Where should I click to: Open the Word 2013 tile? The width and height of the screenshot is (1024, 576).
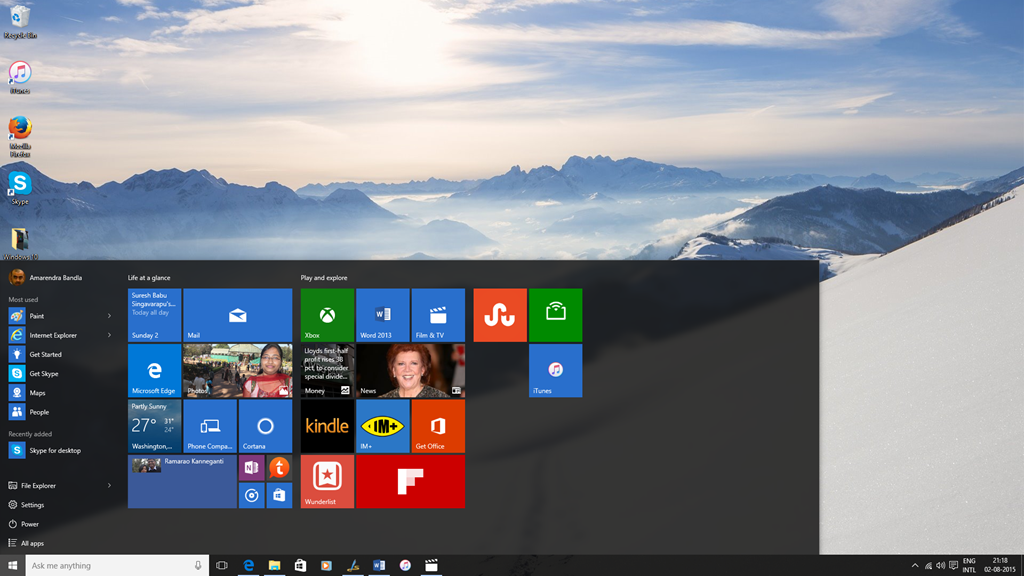[x=383, y=315]
